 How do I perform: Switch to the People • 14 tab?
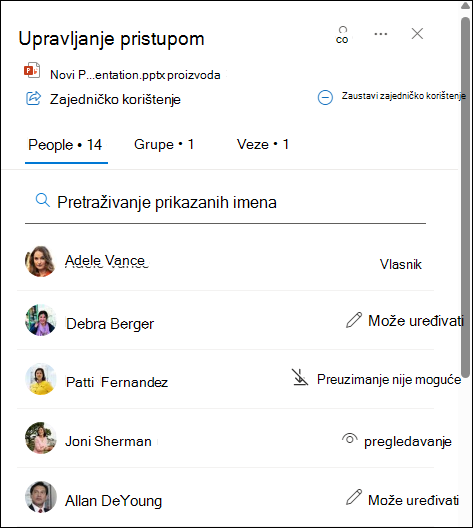[65, 145]
